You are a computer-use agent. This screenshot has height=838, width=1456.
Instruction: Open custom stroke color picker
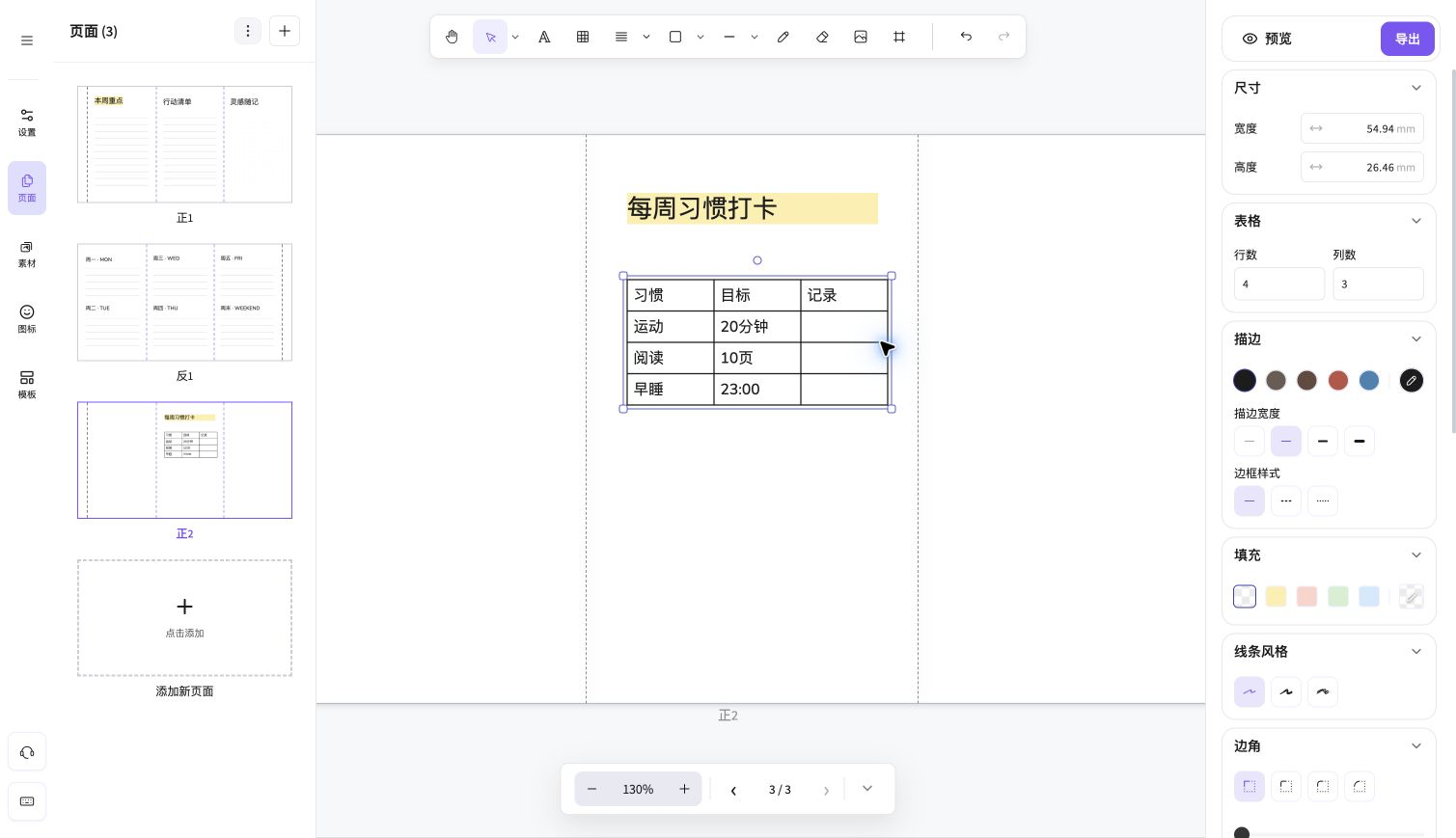[x=1412, y=380]
